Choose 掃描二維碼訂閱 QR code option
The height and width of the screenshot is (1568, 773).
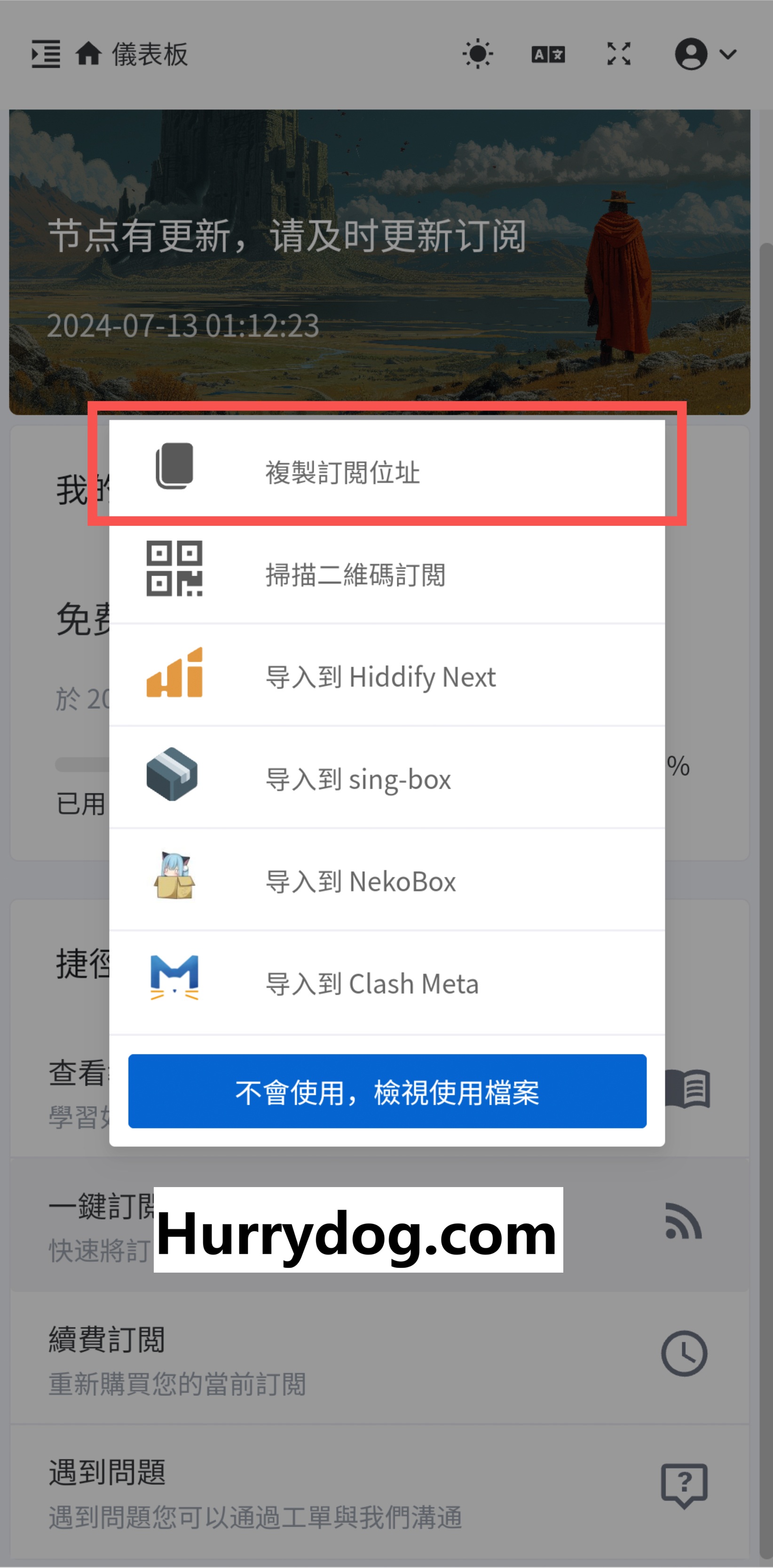(387, 573)
